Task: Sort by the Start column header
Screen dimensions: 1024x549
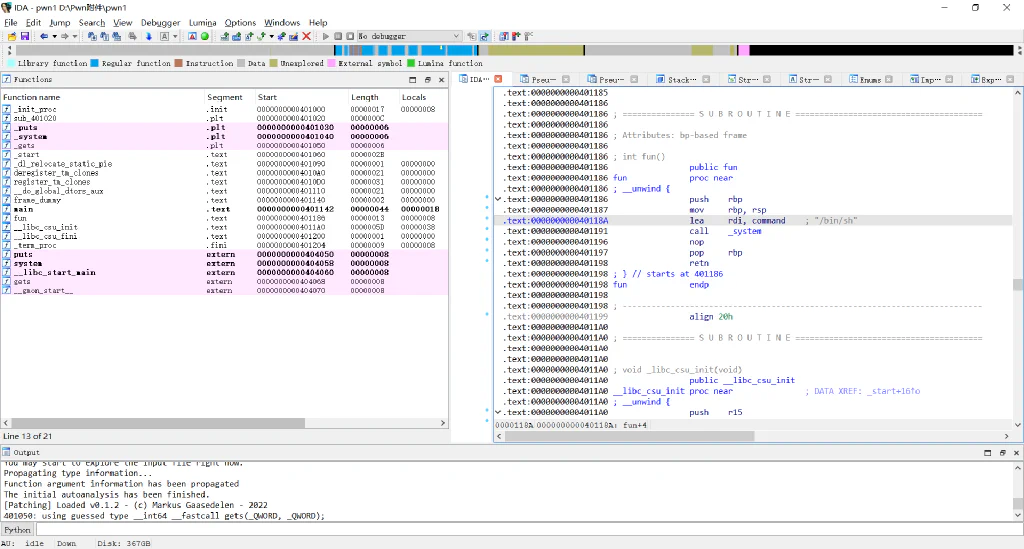Action: click(301, 97)
